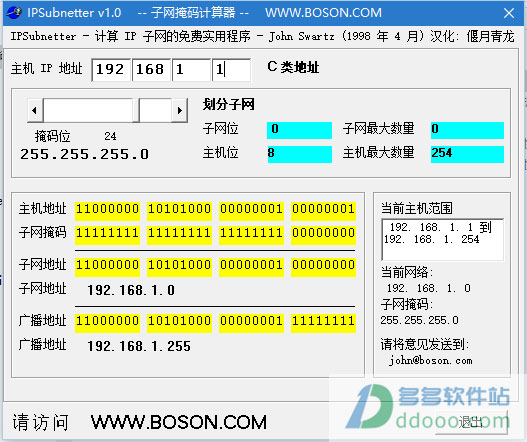
Task: Click the host address fourth binary octet 00000001
Action: (x=323, y=210)
